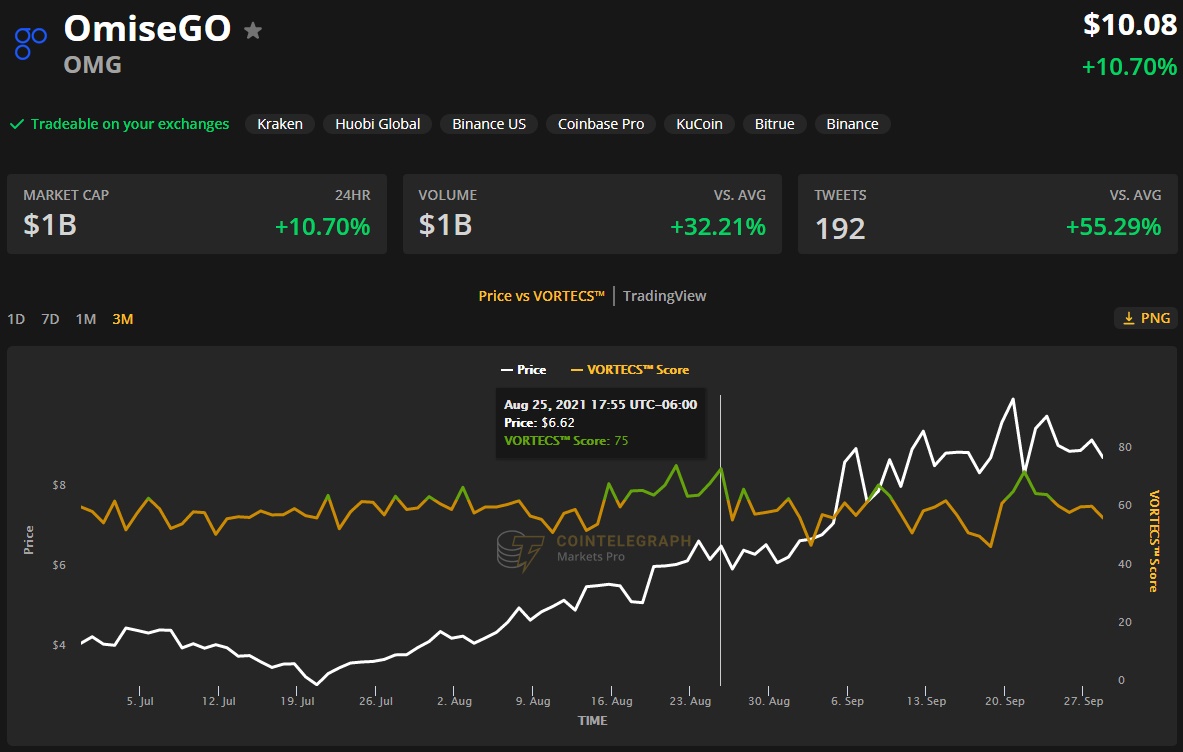Click the +10.70% change under the price

(x=1129, y=66)
